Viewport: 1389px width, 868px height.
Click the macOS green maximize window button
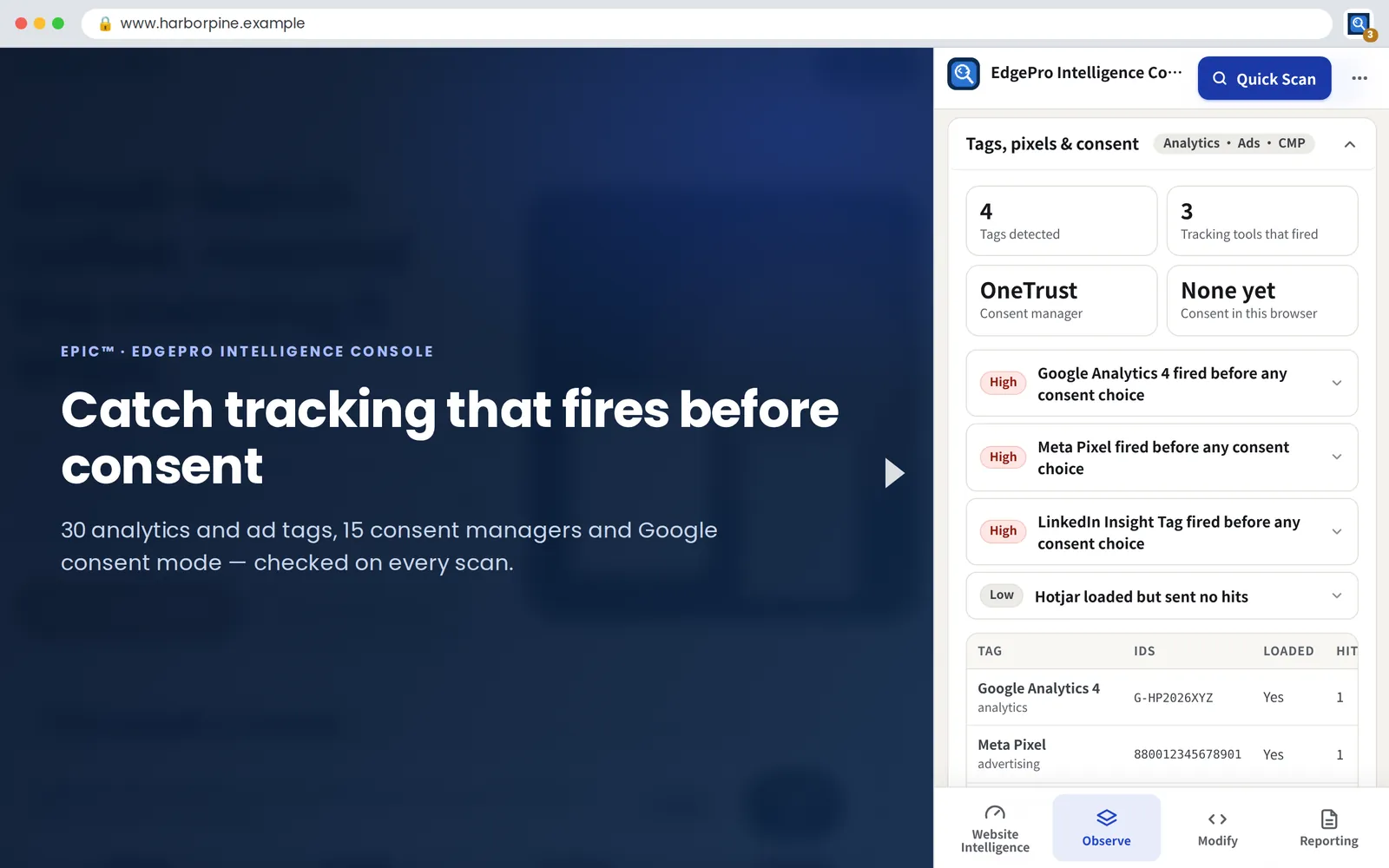[58, 23]
